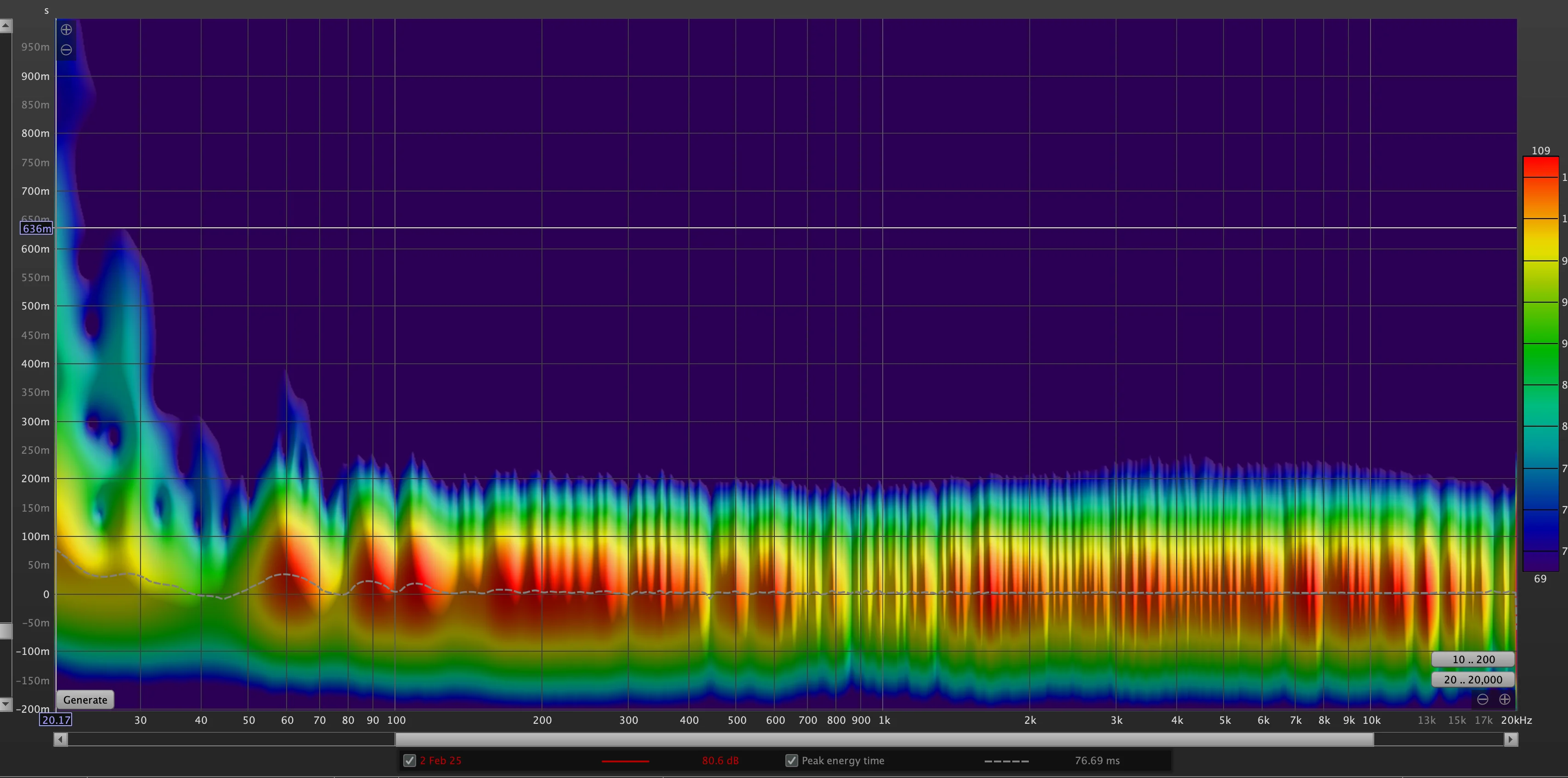This screenshot has height=778, width=1568.
Task: Click the horizontal scrollbar thumb
Action: 885,739
